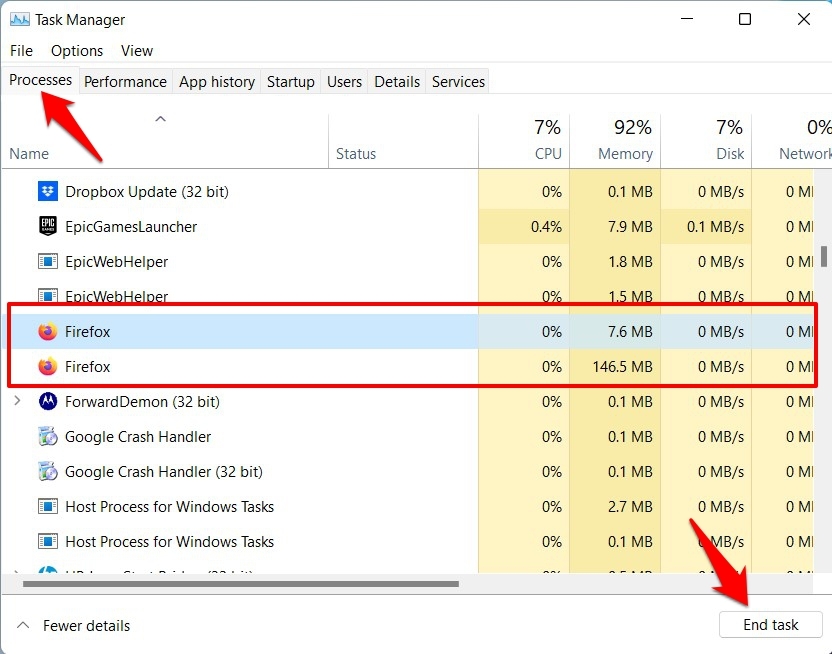Image resolution: width=832 pixels, height=654 pixels.
Task: Open the Options menu
Action: pos(77,50)
